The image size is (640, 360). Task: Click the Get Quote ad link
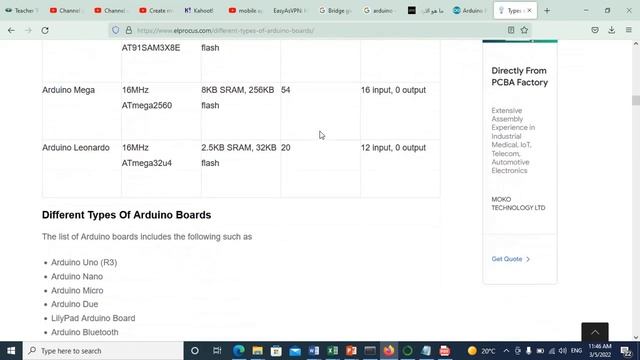[510, 259]
